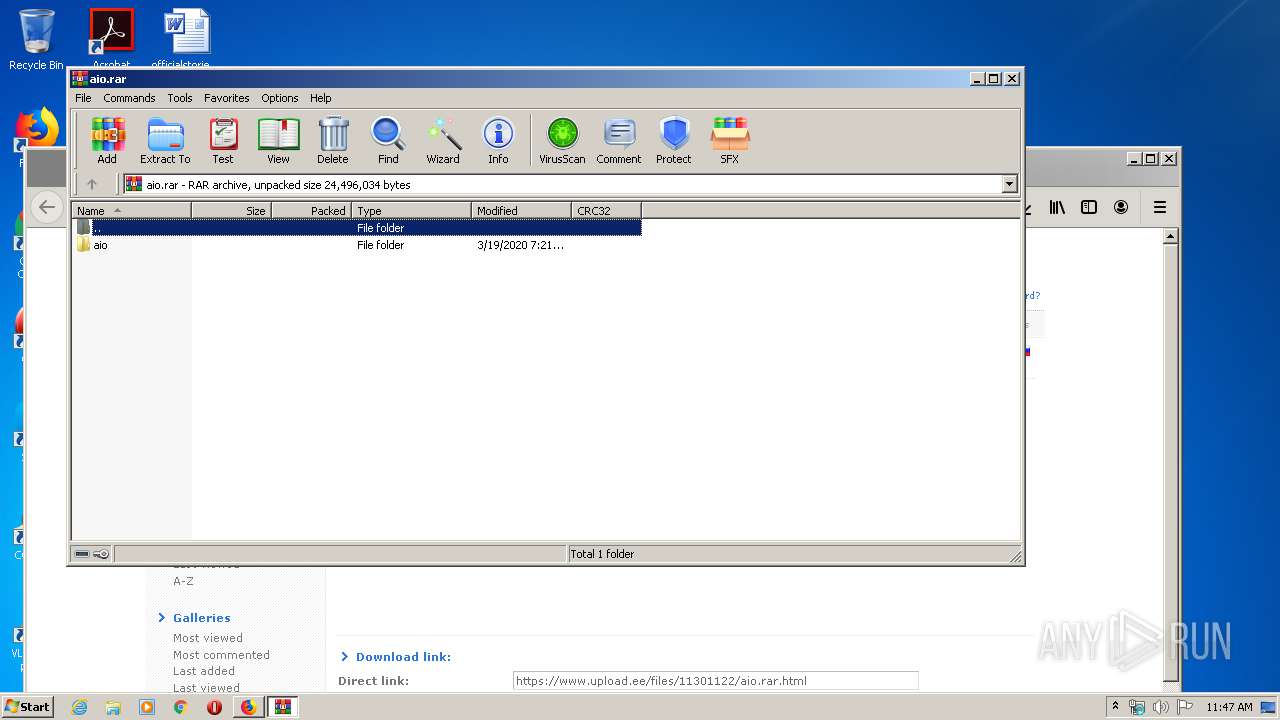Open the Recycle Bin desktop icon
Viewport: 1280px width, 720px height.
click(36, 40)
